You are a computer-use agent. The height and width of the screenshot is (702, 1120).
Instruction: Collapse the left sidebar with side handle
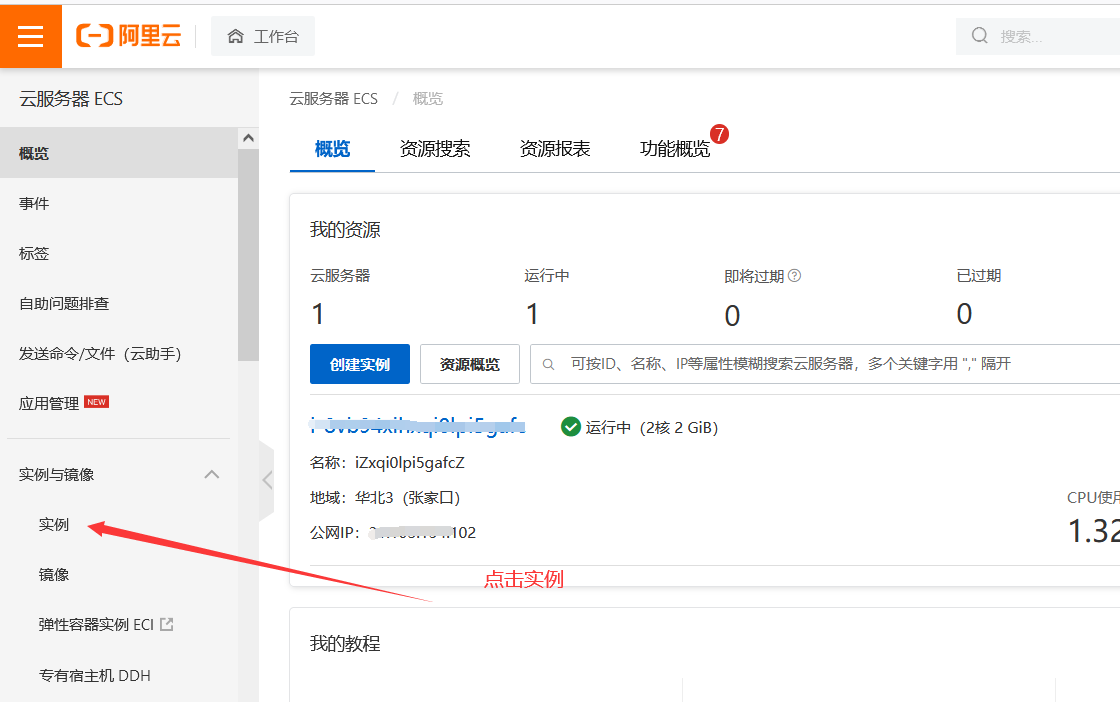[x=267, y=480]
